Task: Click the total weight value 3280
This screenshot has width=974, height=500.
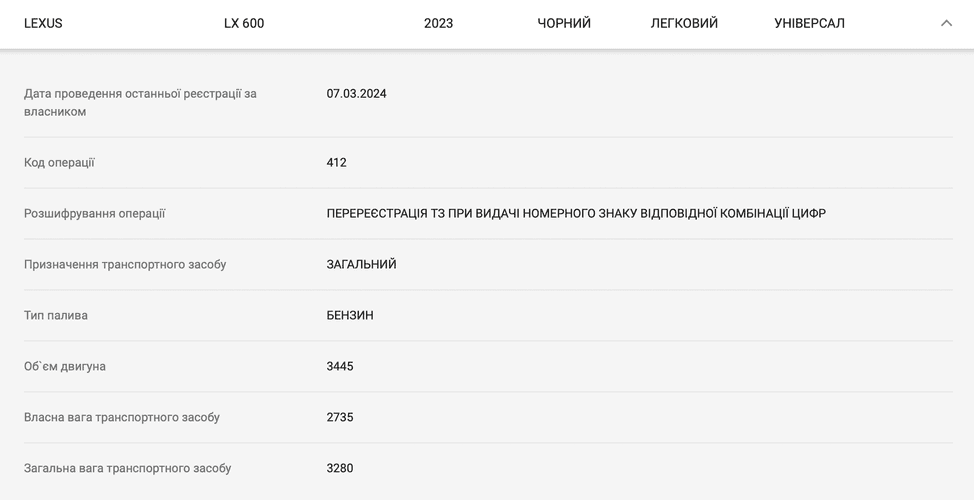Action: (340, 469)
